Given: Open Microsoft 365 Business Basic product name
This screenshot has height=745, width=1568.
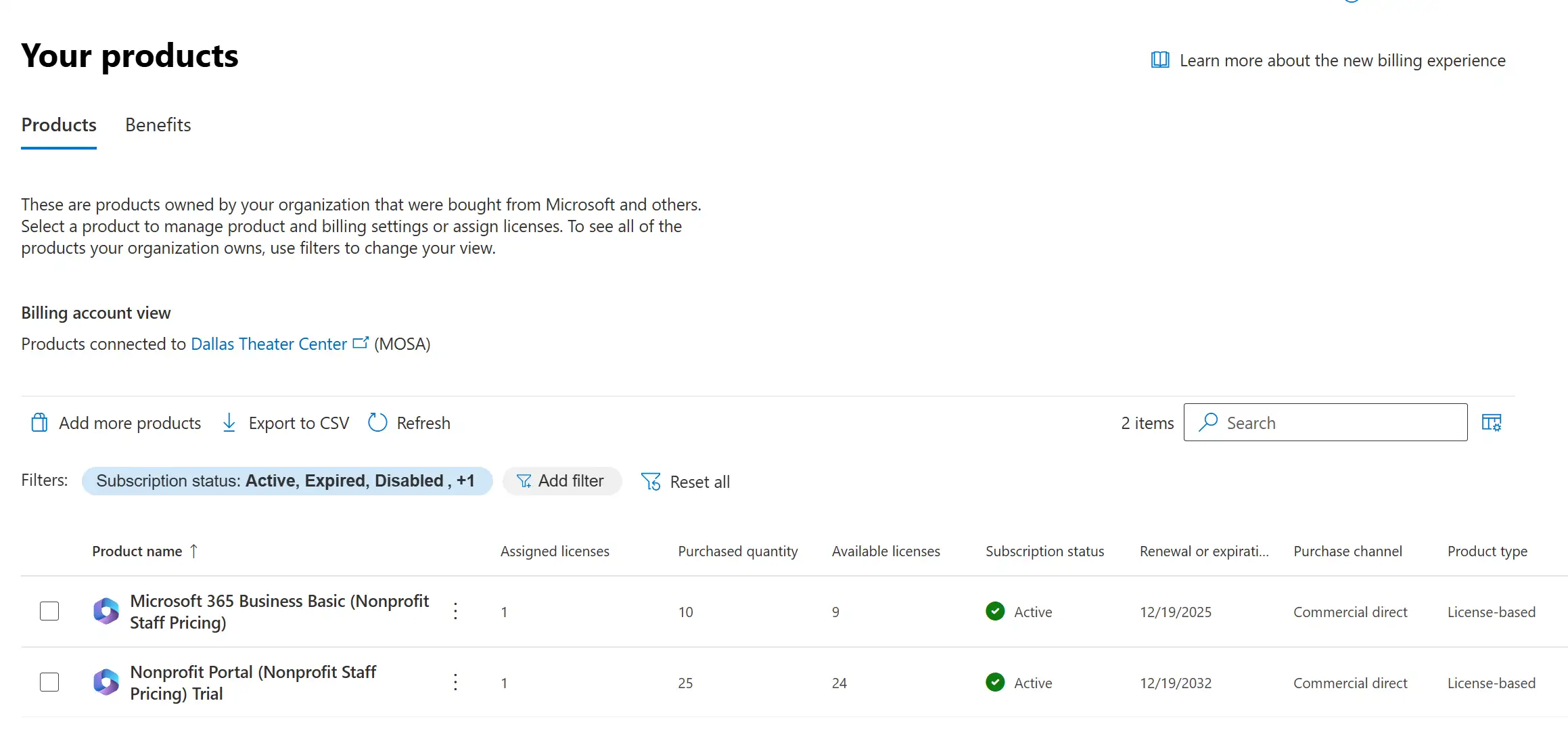Looking at the screenshot, I should tap(279, 611).
